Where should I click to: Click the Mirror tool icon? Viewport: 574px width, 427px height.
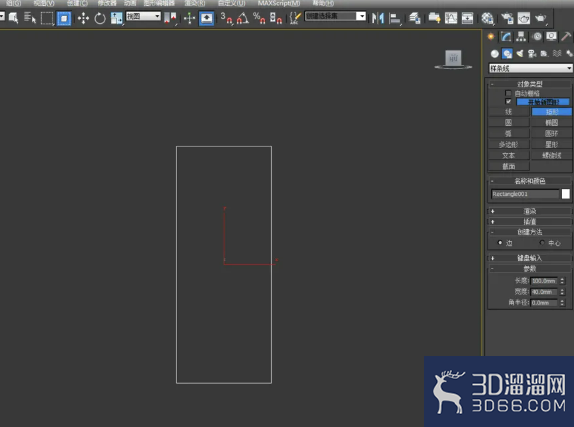point(378,18)
